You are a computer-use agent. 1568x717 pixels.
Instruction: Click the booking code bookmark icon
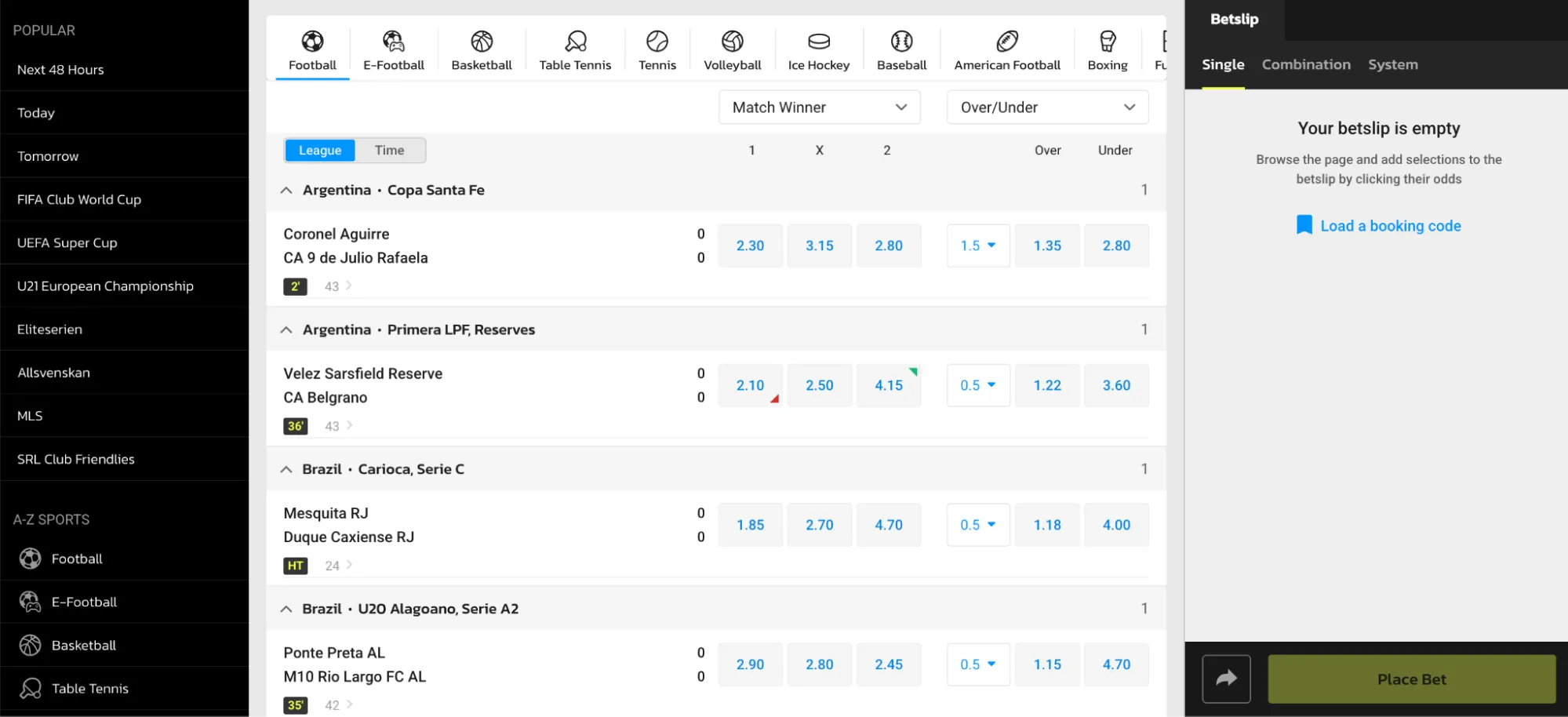[1304, 226]
